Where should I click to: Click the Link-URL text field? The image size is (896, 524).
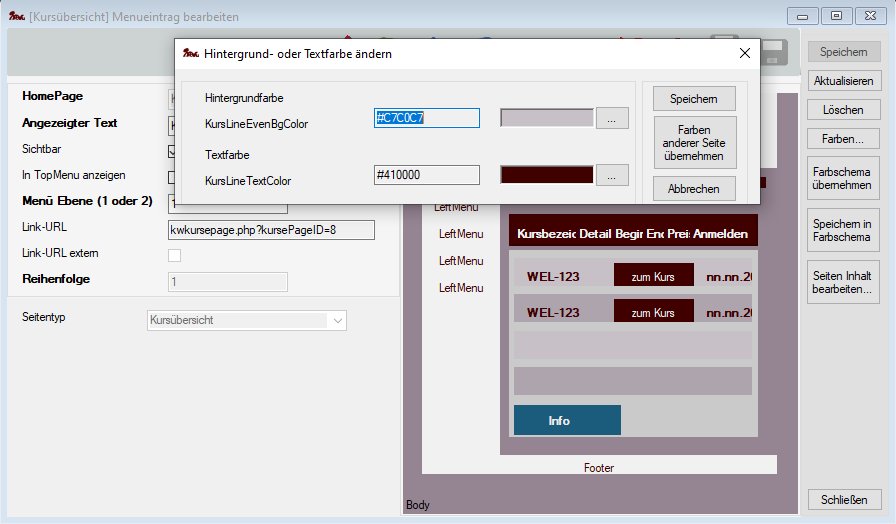point(271,230)
